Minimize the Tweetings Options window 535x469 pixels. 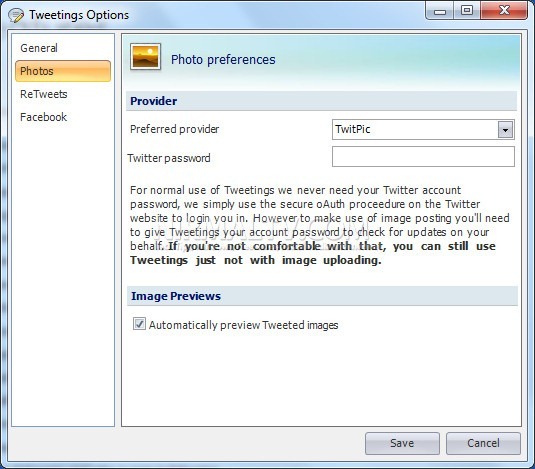(x=440, y=11)
